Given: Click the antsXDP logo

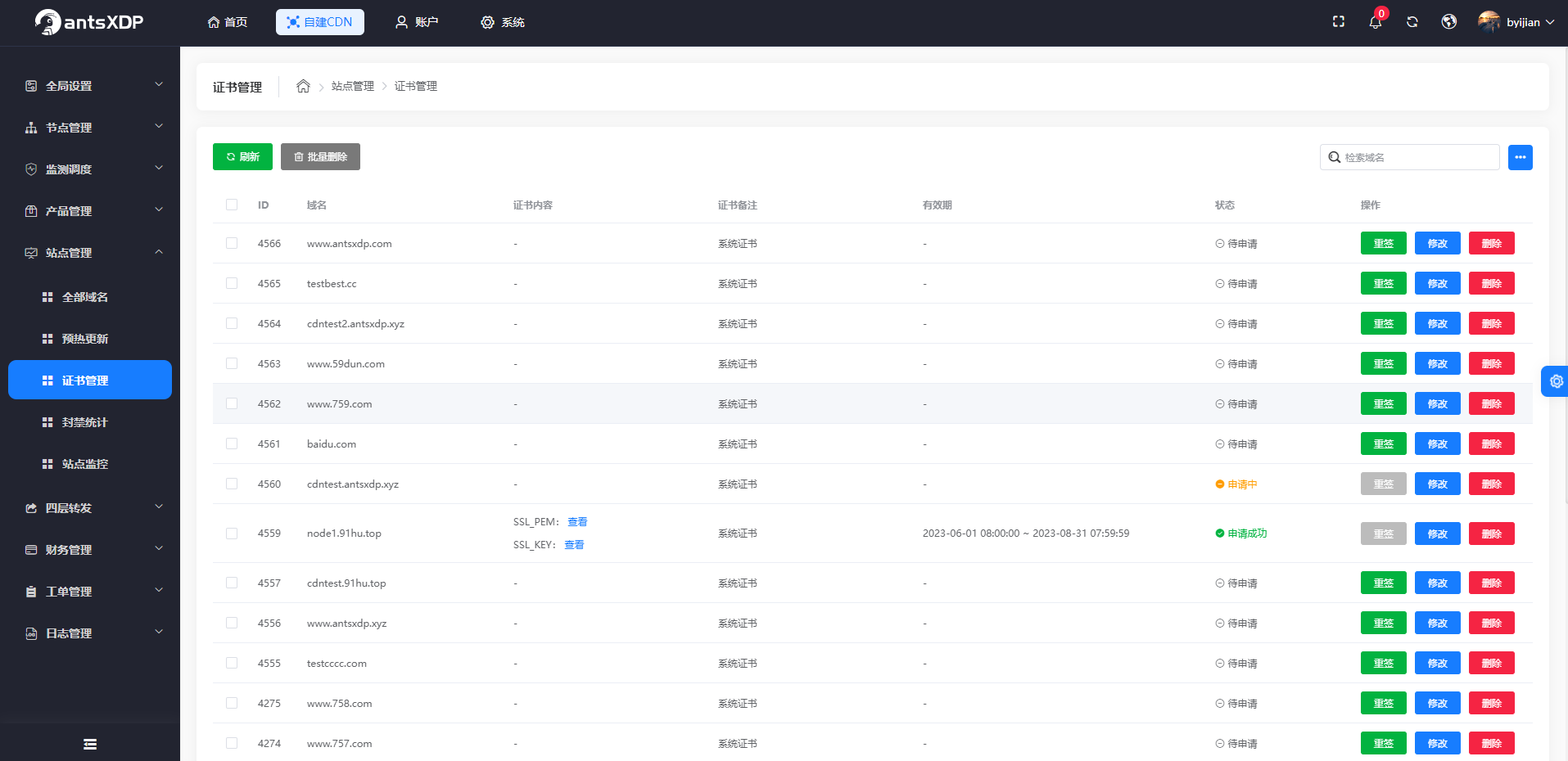Looking at the screenshot, I should click(89, 22).
